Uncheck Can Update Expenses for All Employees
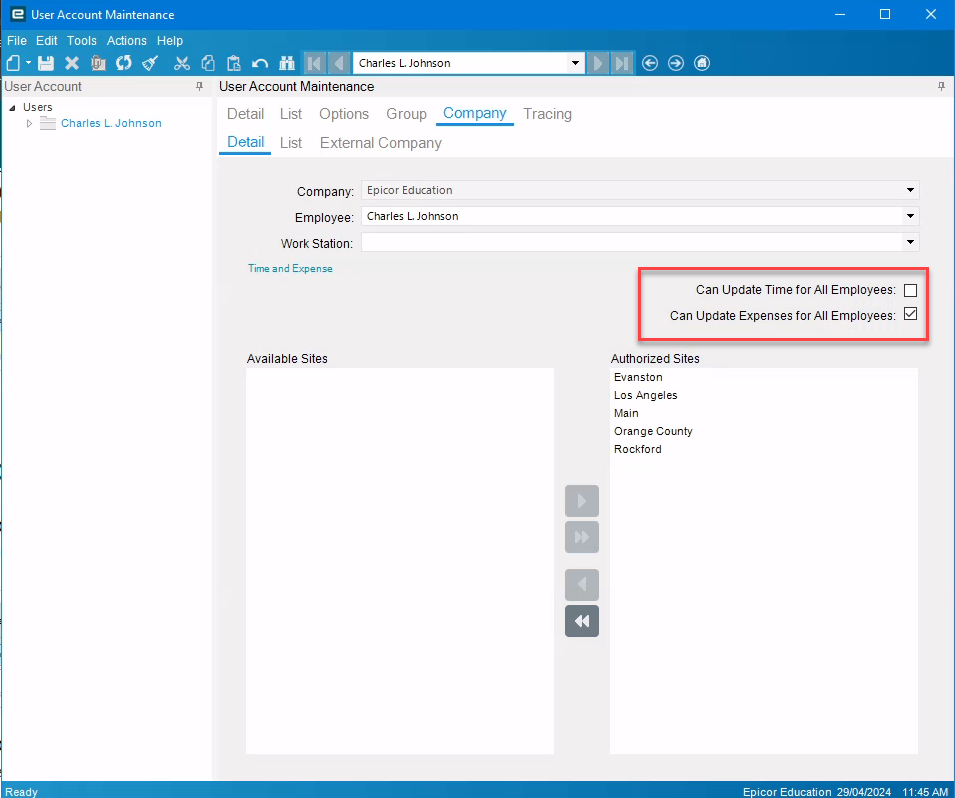 (910, 314)
